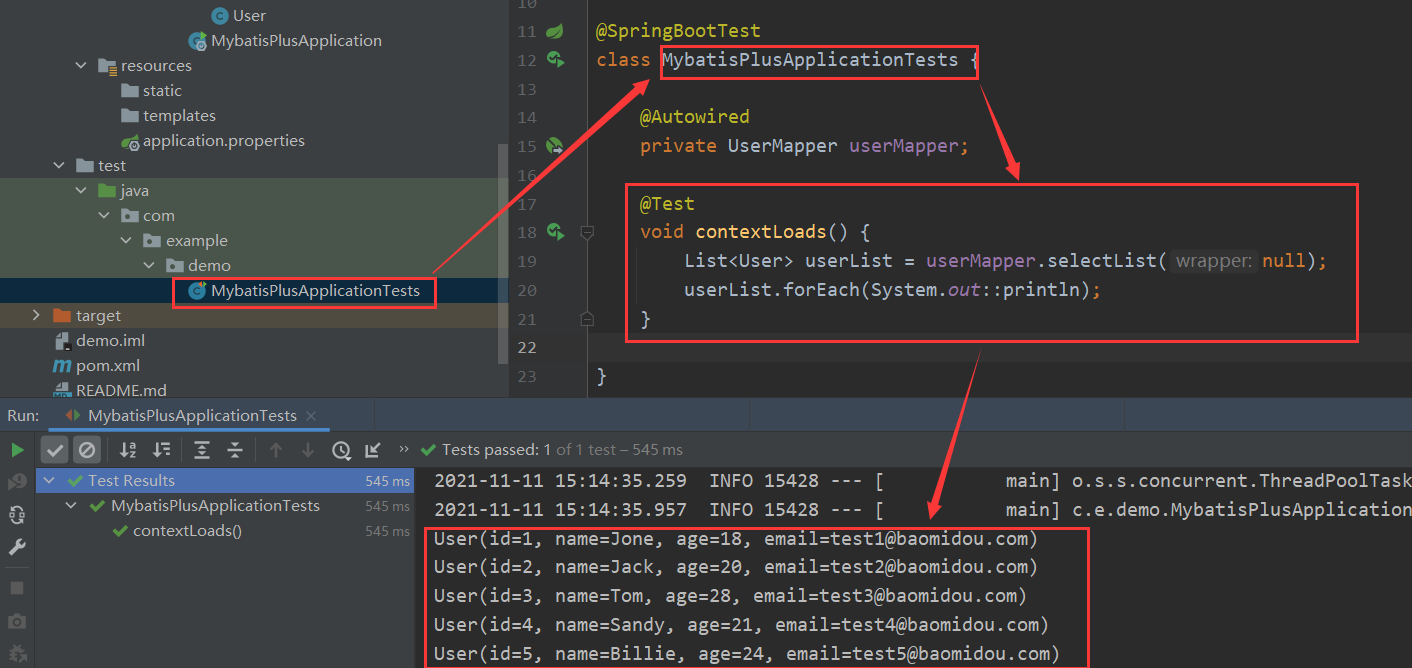Collapse the test folder

[x=59, y=166]
